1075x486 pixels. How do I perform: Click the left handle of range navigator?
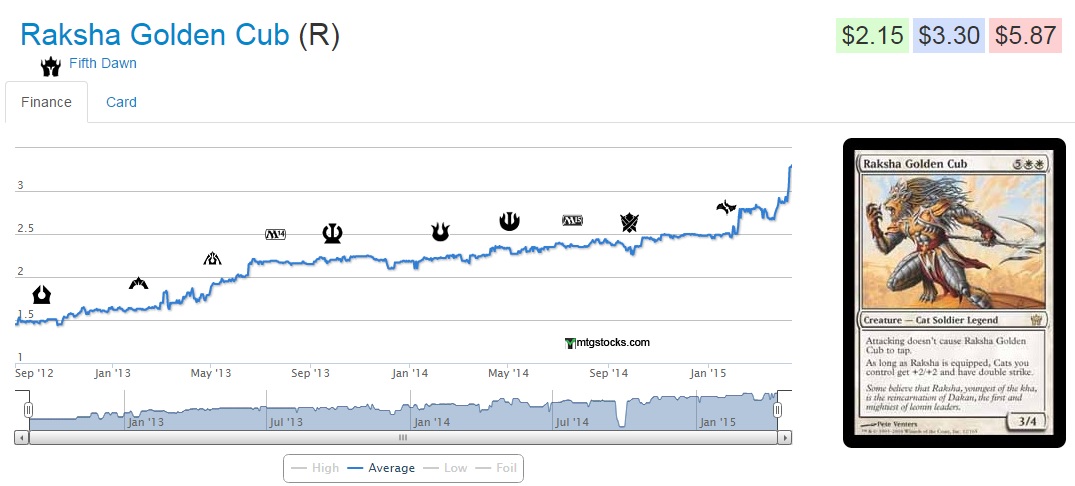click(x=29, y=410)
